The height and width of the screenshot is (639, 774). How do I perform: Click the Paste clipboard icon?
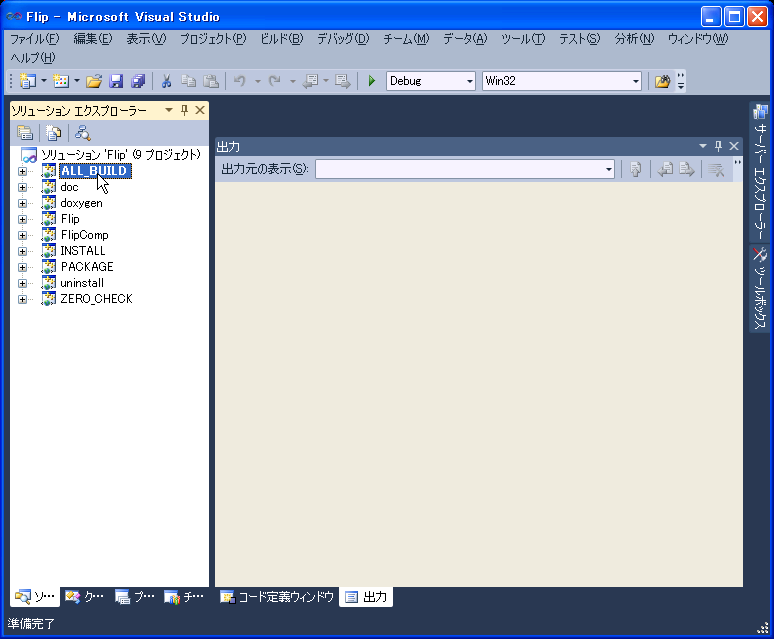[x=211, y=81]
